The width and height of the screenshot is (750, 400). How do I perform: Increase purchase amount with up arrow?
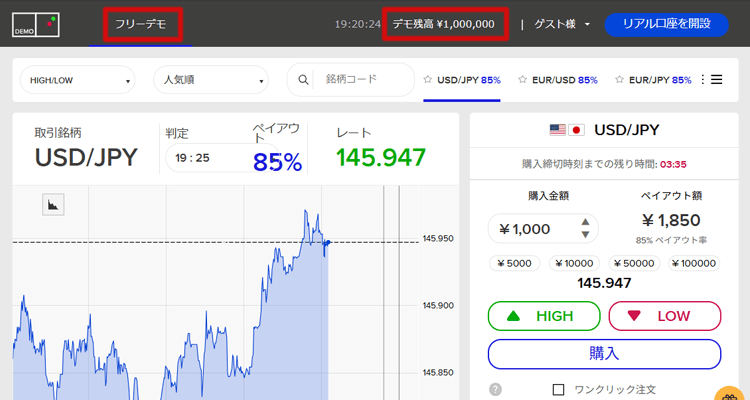point(585,222)
